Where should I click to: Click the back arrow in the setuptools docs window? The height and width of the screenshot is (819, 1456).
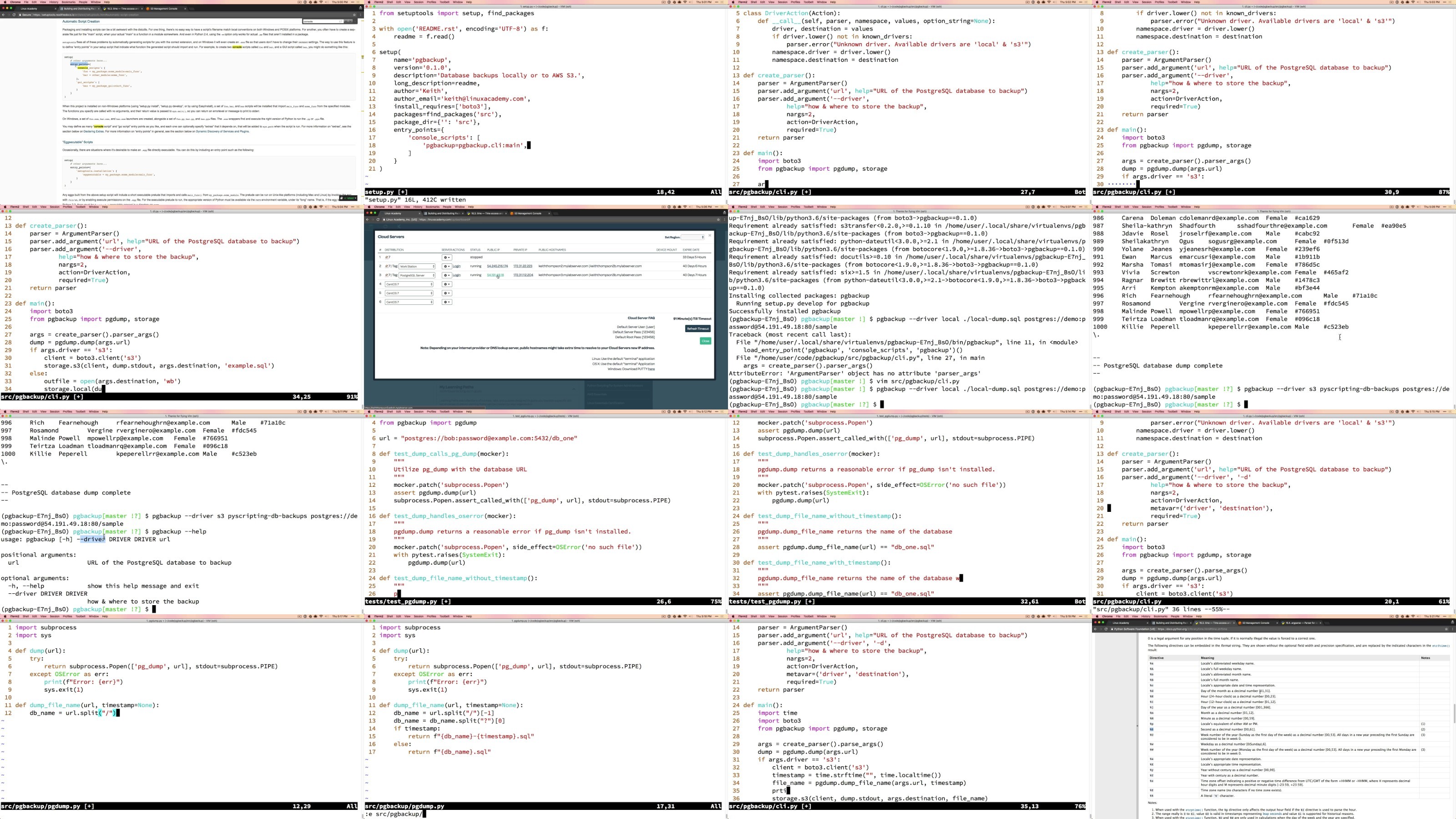pyautogui.click(x=4, y=15)
